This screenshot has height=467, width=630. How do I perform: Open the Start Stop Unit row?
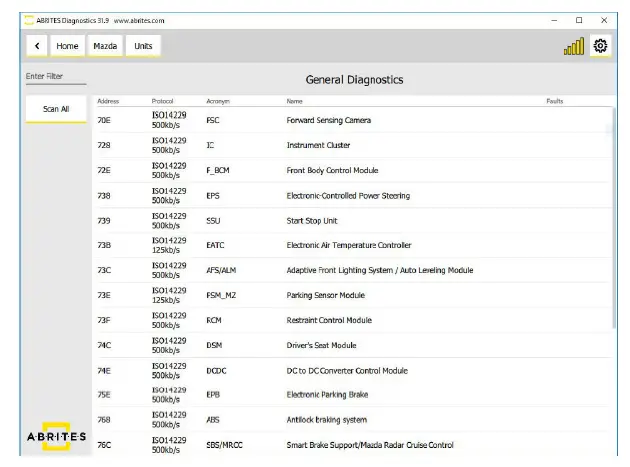click(354, 221)
